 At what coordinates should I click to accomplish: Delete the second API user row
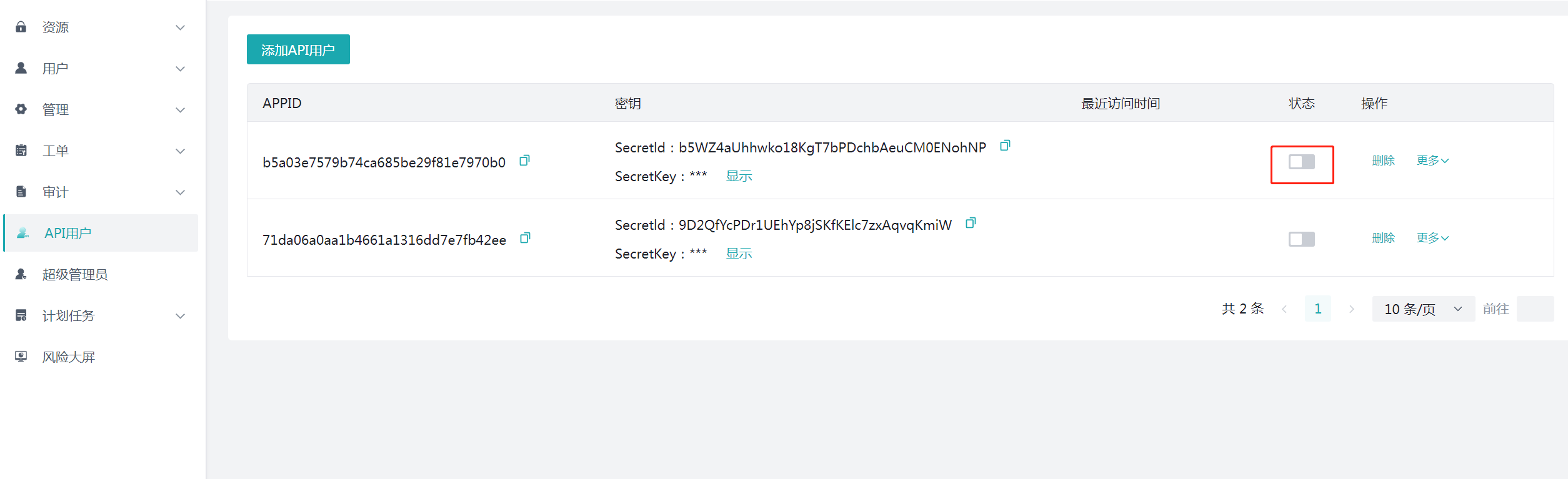tap(1383, 239)
